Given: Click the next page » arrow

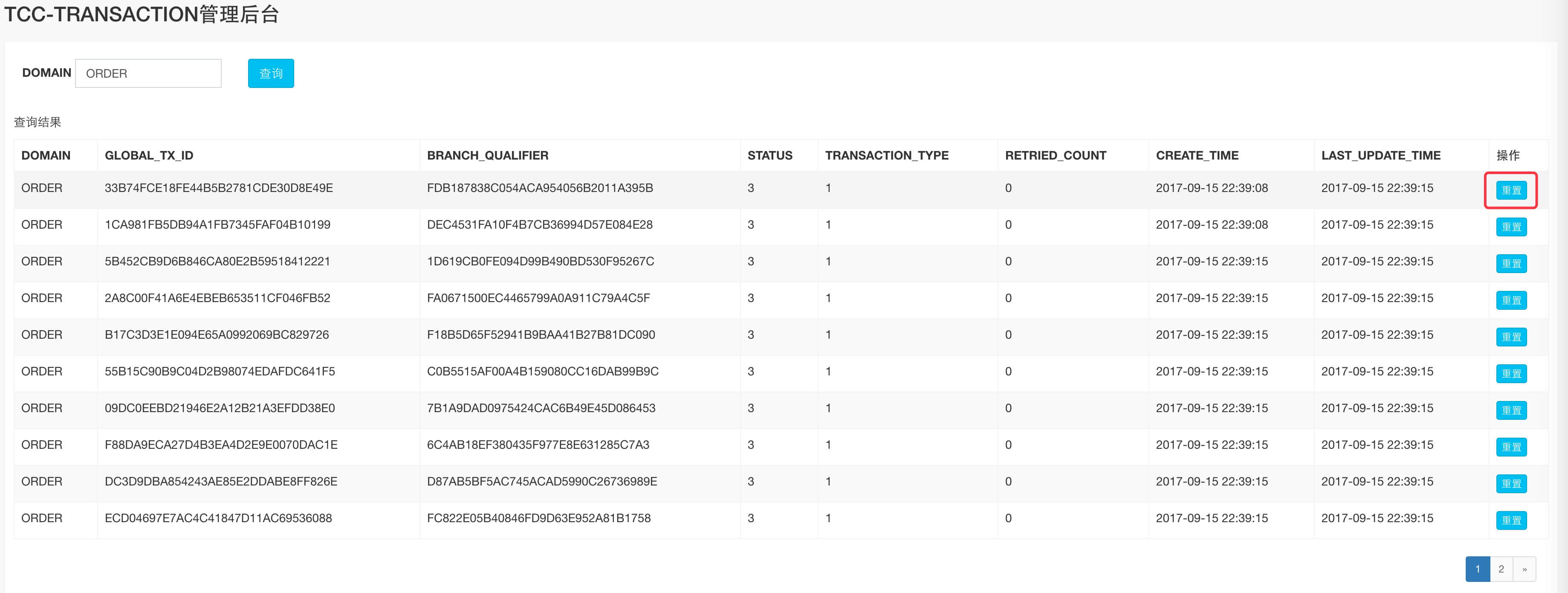Looking at the screenshot, I should tap(1524, 569).
